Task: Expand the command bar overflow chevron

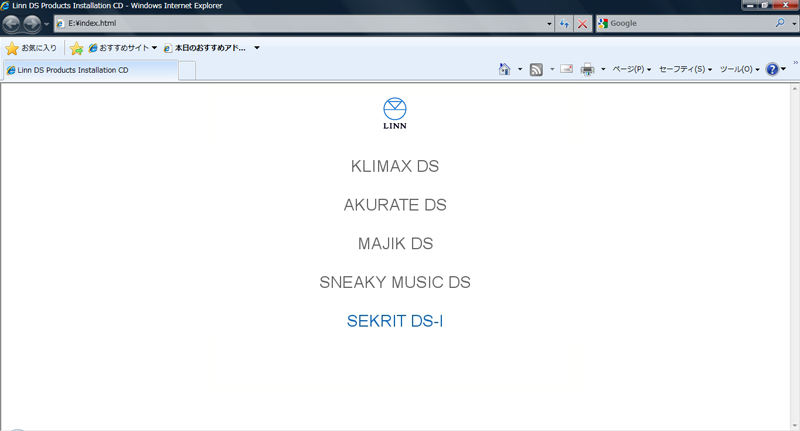Action: 795,63
